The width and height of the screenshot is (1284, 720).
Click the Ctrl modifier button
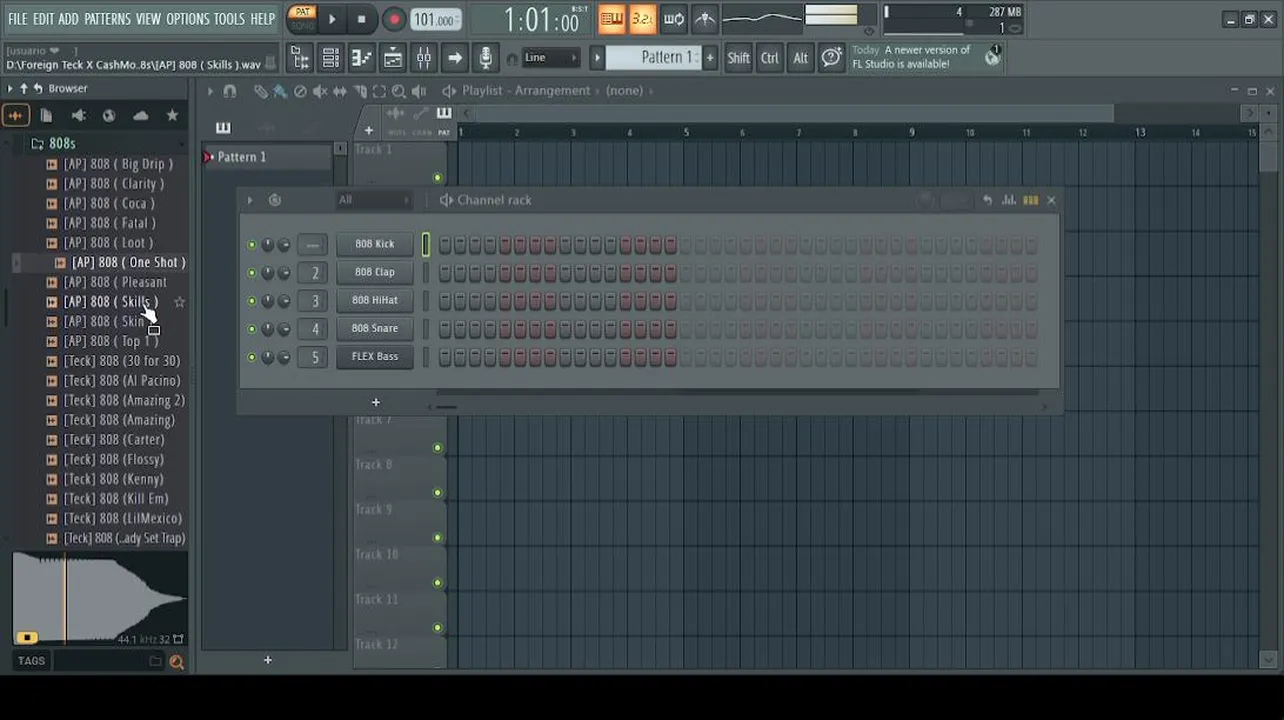(x=770, y=58)
